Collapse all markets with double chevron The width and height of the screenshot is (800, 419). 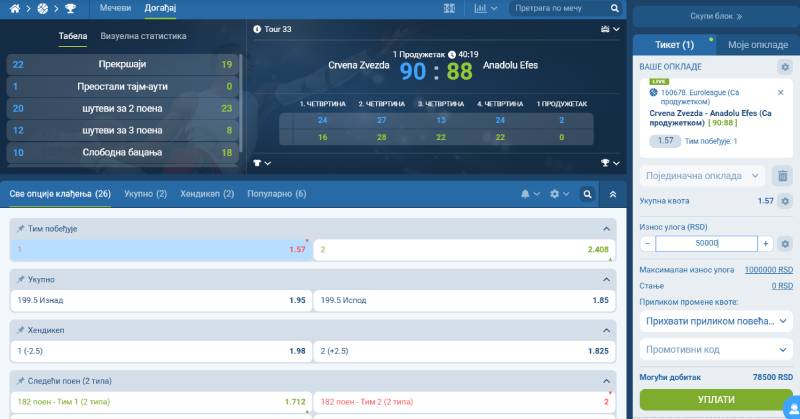613,194
